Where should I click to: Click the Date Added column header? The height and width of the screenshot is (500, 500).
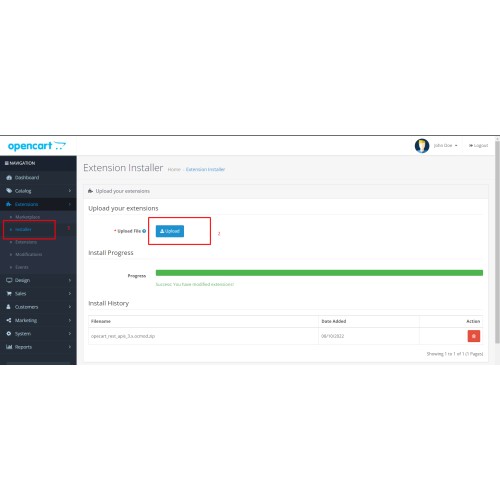tap(334, 321)
